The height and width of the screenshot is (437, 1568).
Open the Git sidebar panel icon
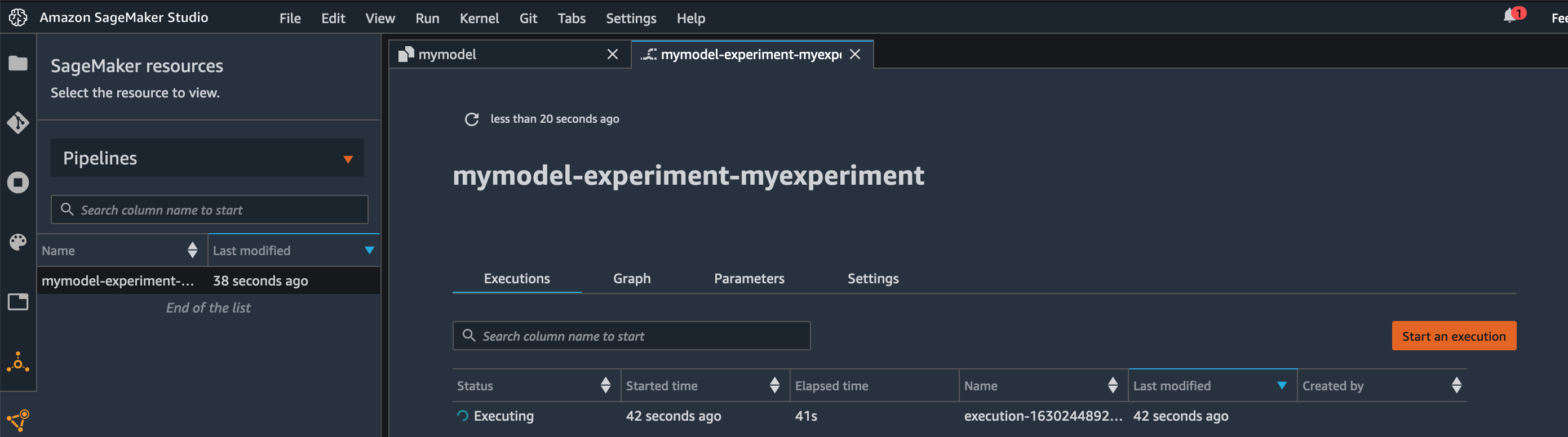point(17,122)
